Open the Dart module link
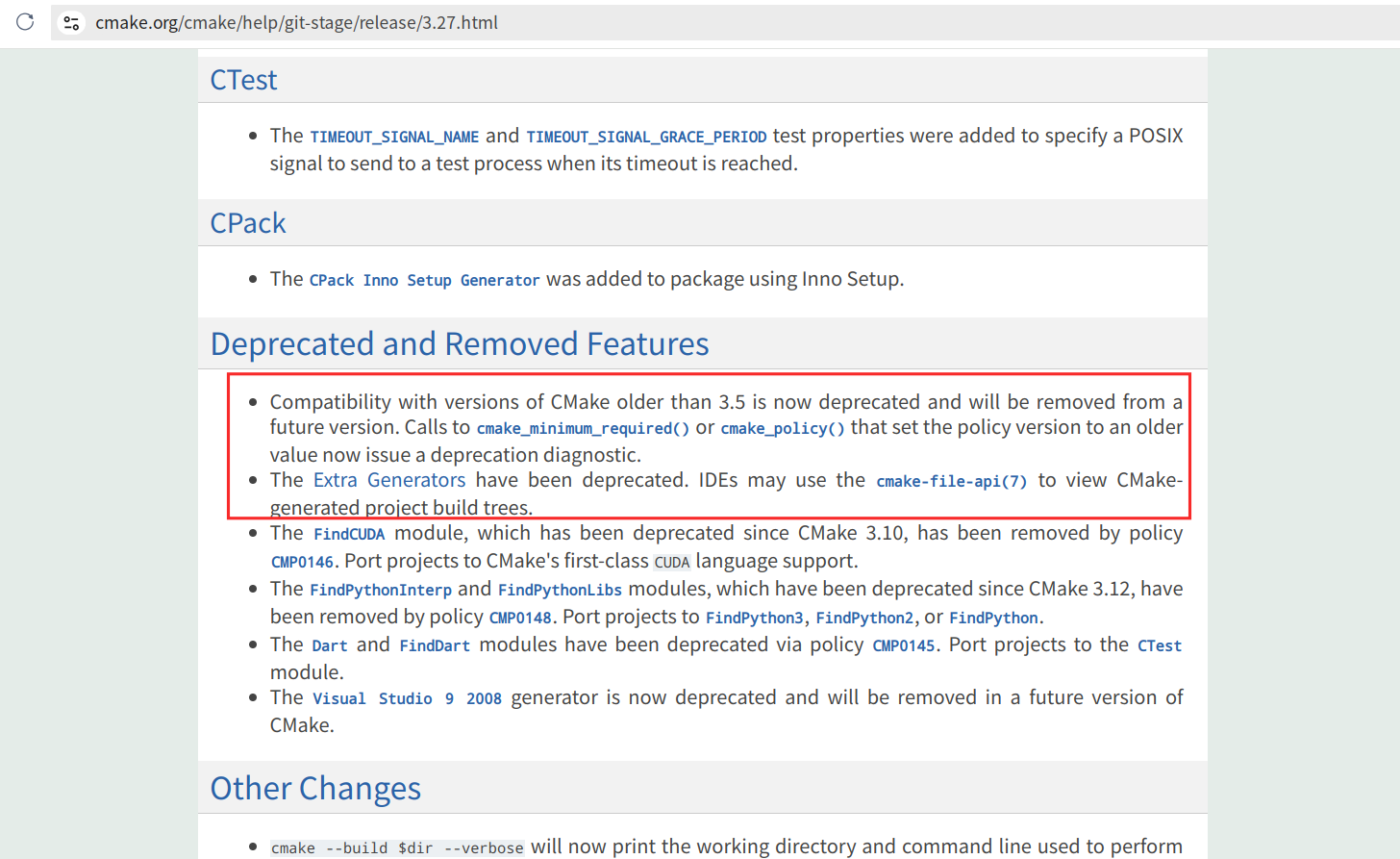Viewport: 1400px width, 859px height. point(330,645)
